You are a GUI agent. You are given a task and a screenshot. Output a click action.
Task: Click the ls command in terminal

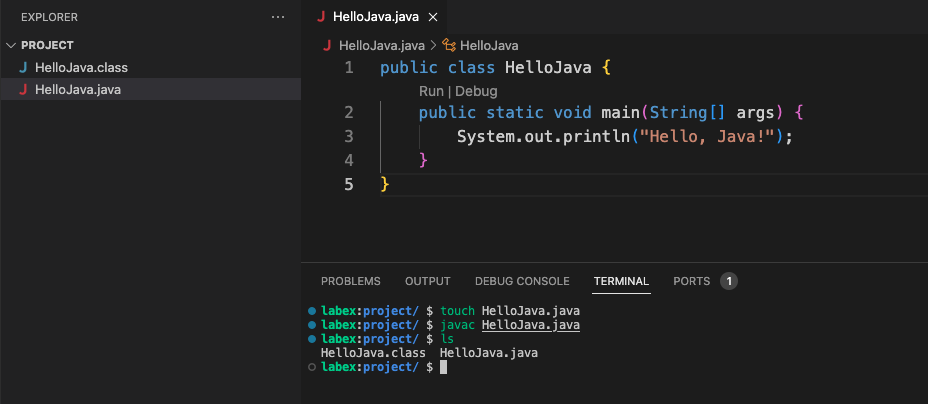pyautogui.click(x=447, y=339)
